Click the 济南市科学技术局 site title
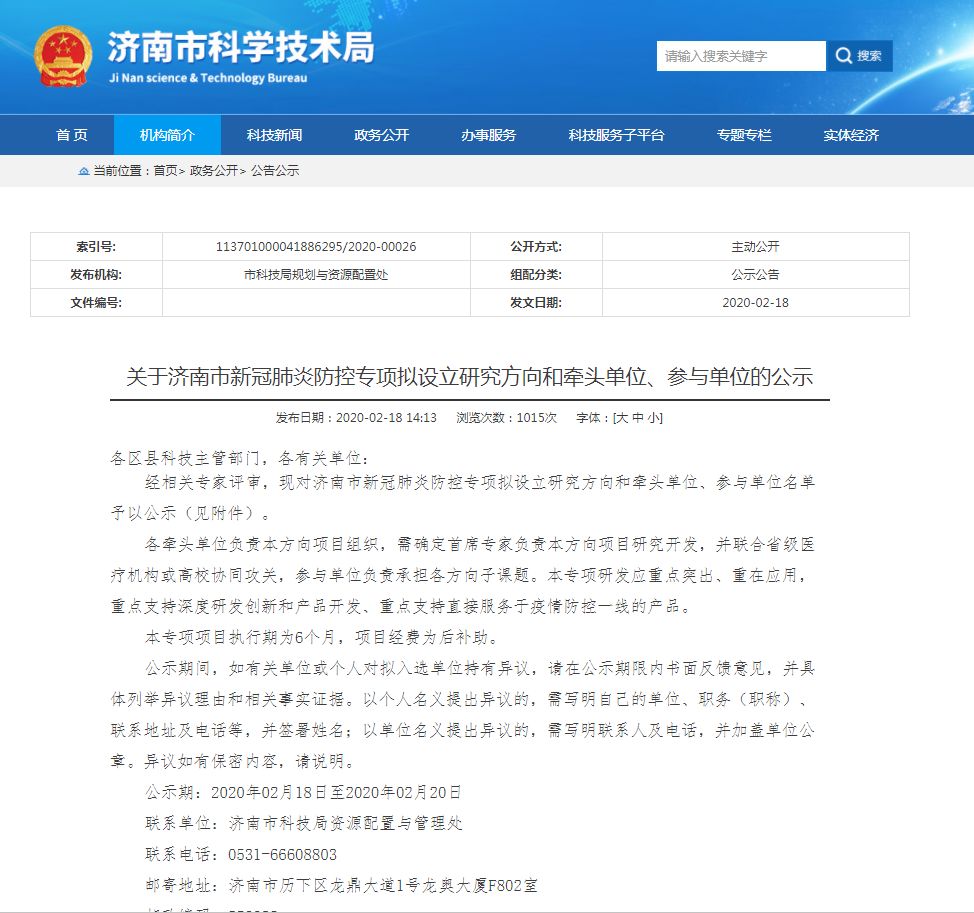 pyautogui.click(x=240, y=48)
